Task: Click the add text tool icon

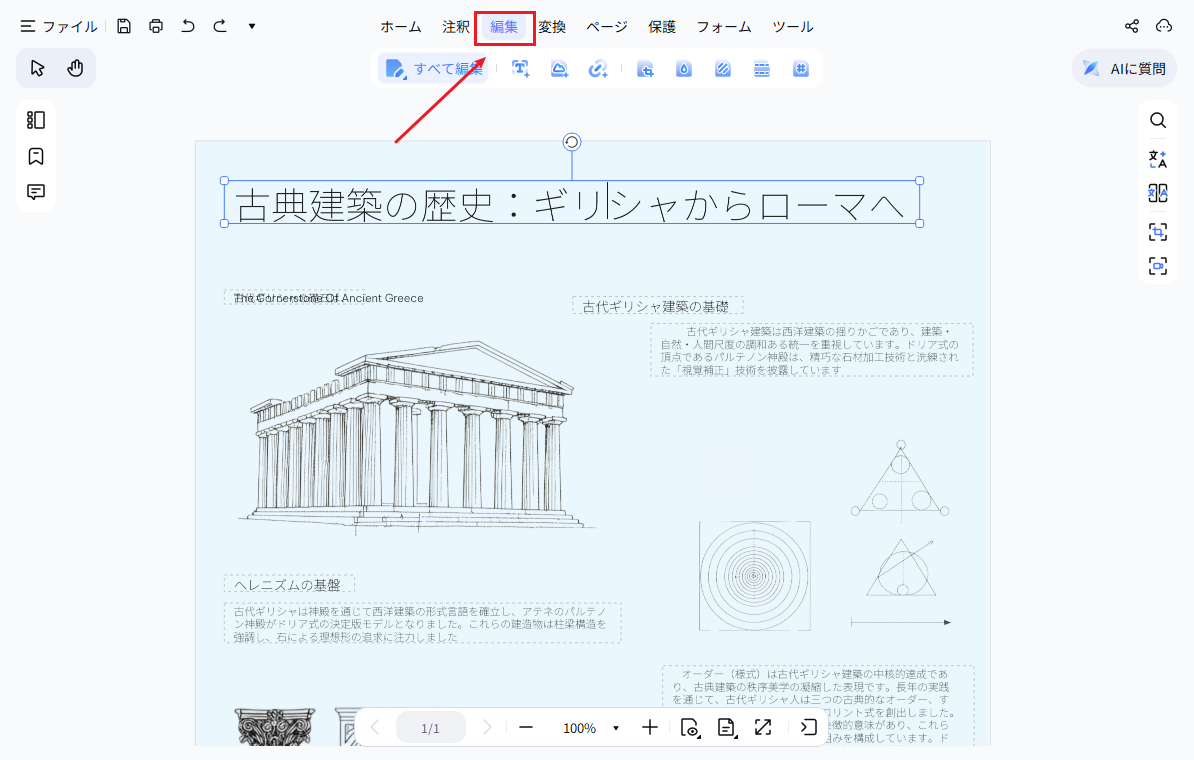Action: click(521, 69)
